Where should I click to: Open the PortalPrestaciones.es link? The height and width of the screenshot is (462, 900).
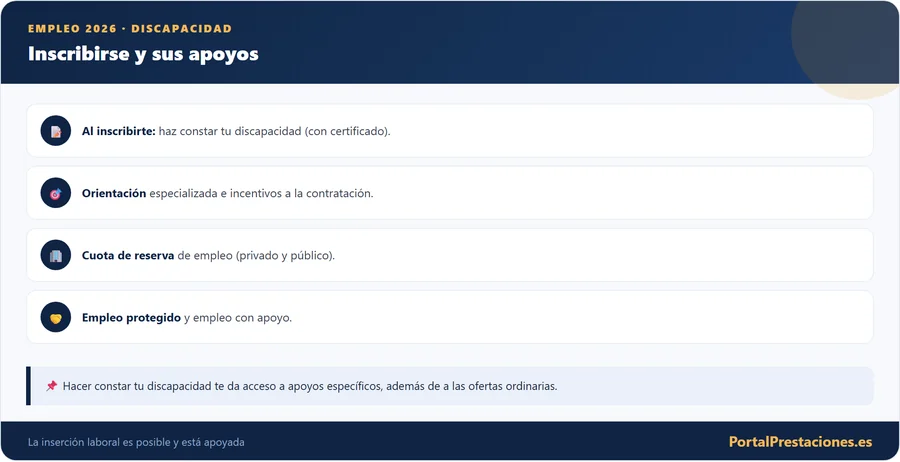800,442
